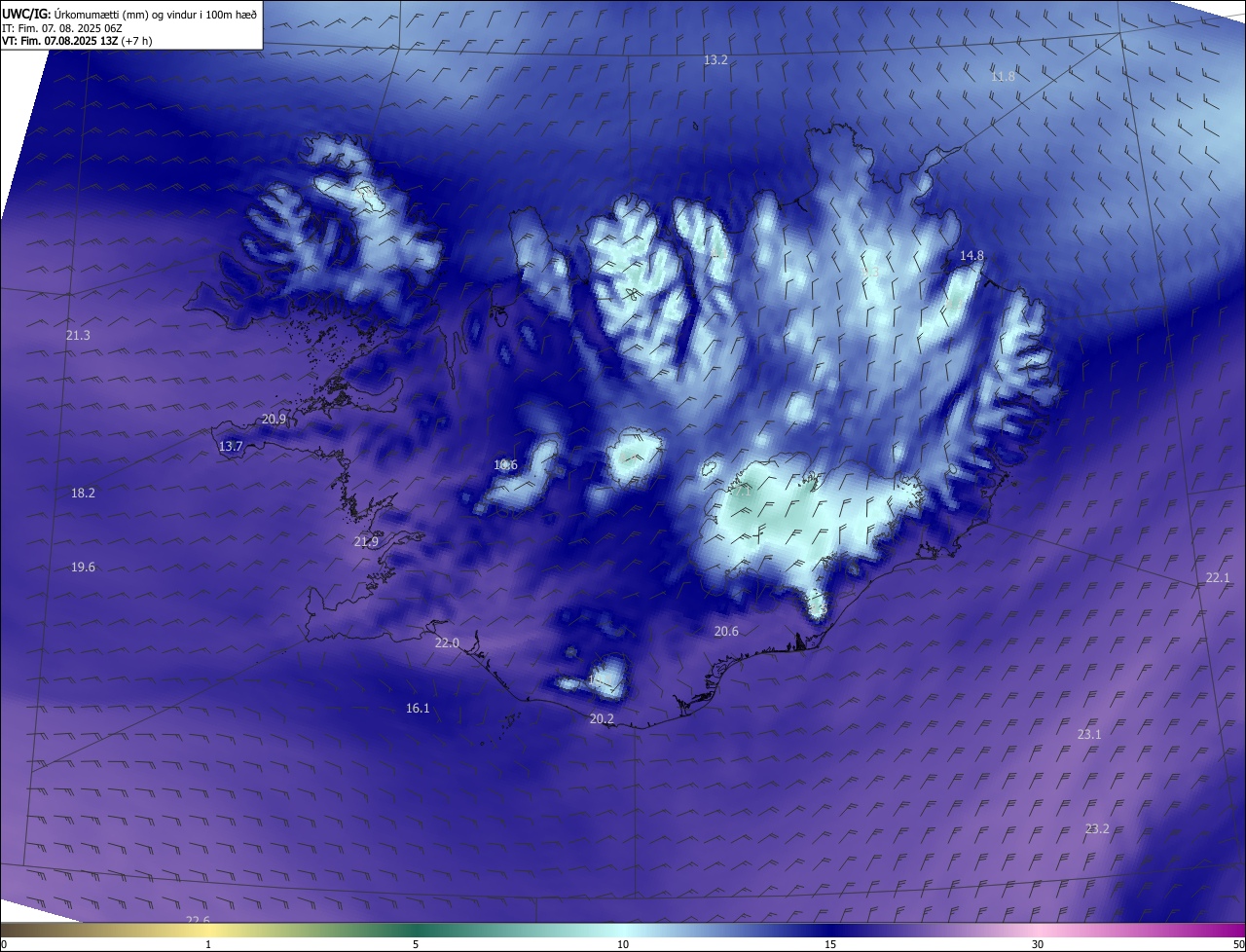
Task: Click the 13.2 value label north of Iceland
Action: click(x=715, y=59)
